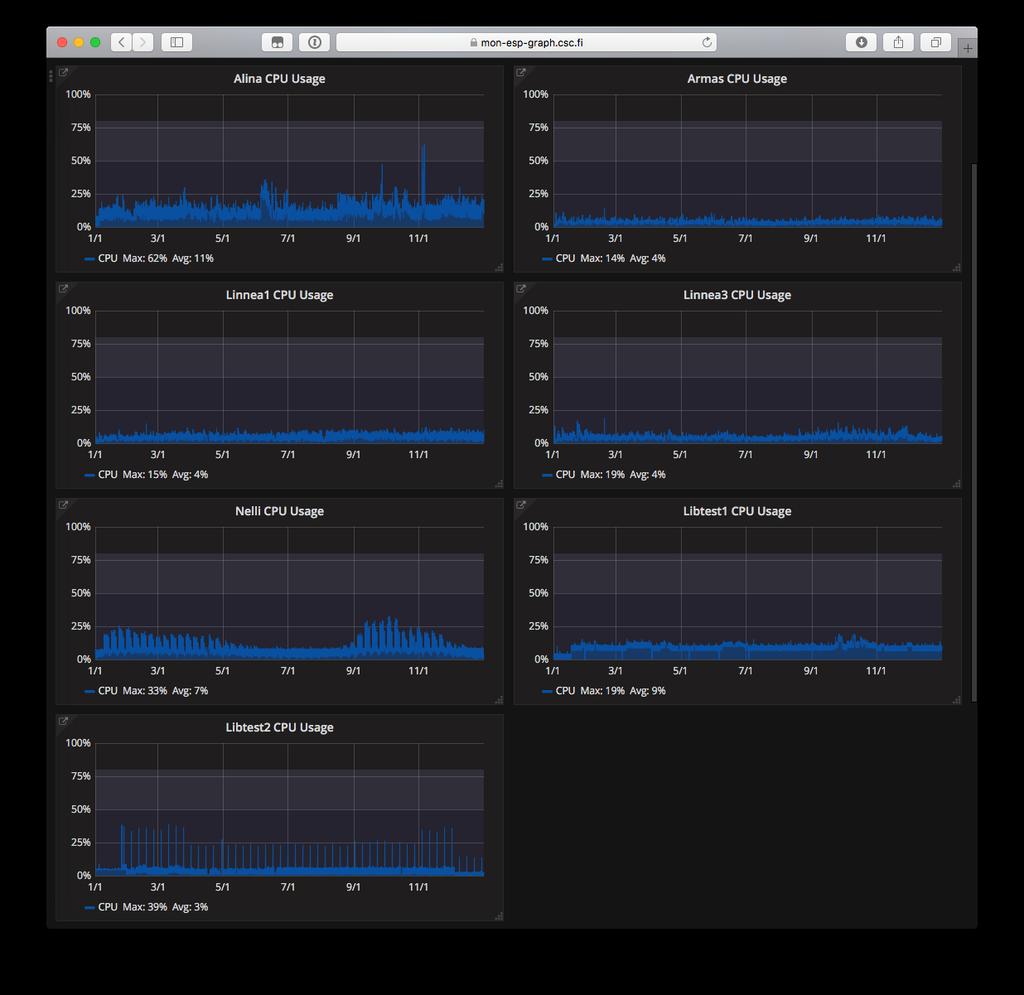Open the external link icon of Alina panel
The height and width of the screenshot is (995, 1024).
(63, 72)
